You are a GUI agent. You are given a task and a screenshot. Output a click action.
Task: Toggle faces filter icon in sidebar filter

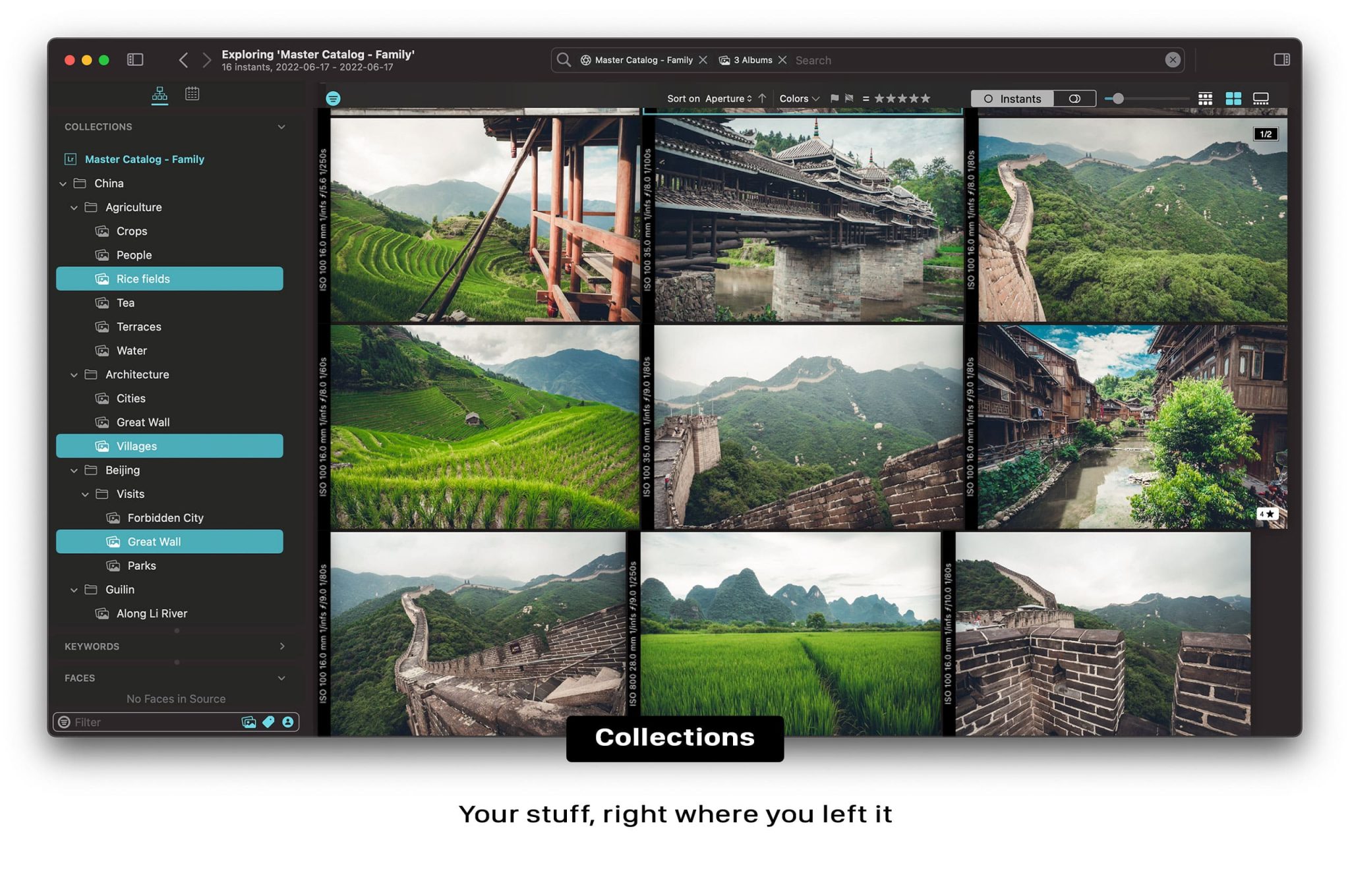288,722
